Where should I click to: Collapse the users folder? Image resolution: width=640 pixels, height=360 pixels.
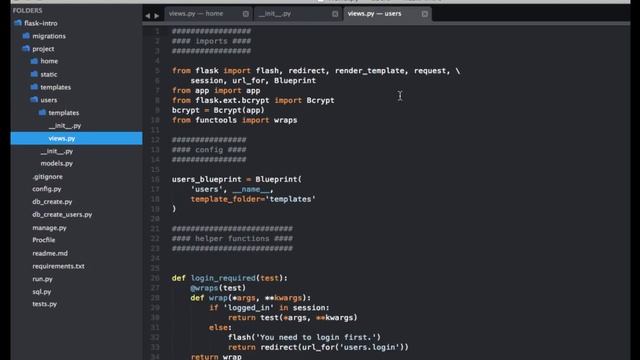[49, 100]
